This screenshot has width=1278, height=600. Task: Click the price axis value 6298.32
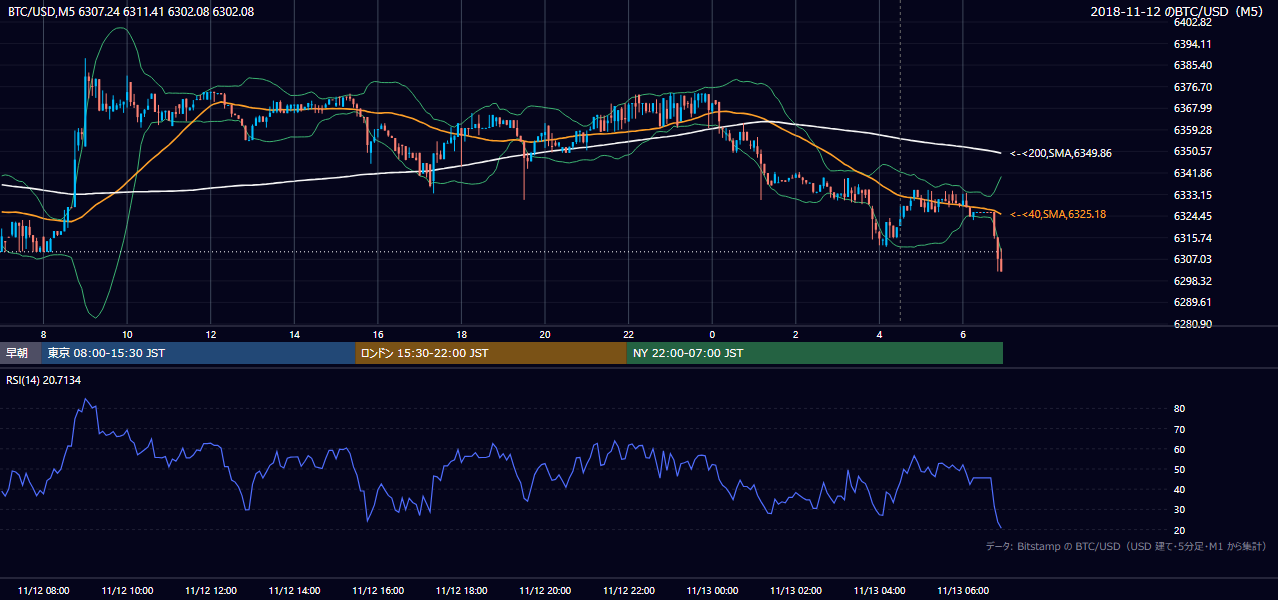point(1193,281)
